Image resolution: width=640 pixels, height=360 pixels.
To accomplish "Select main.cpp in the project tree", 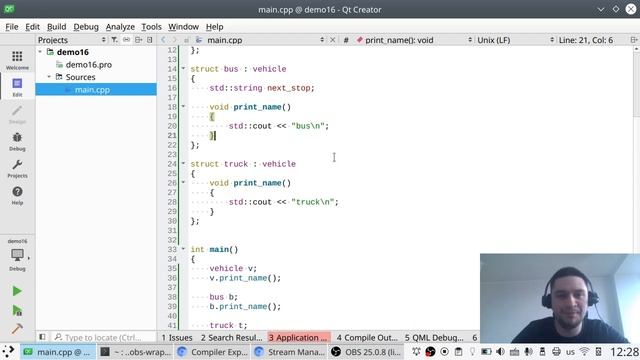I will 96,89.
